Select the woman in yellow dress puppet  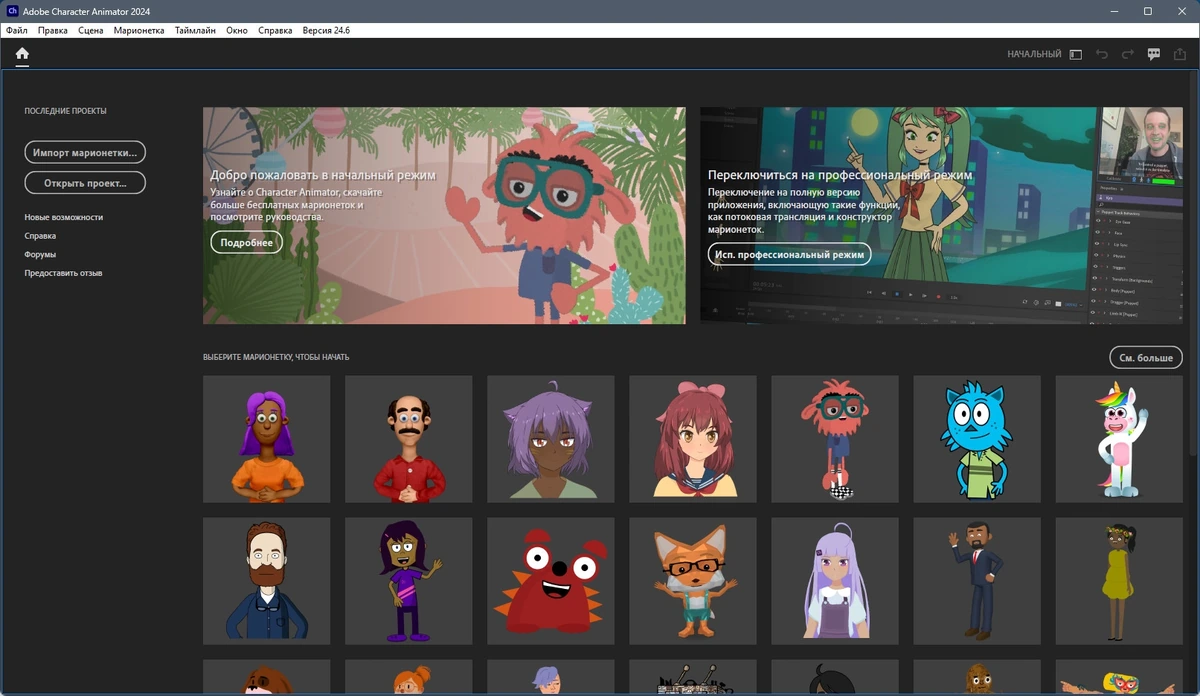point(1119,581)
